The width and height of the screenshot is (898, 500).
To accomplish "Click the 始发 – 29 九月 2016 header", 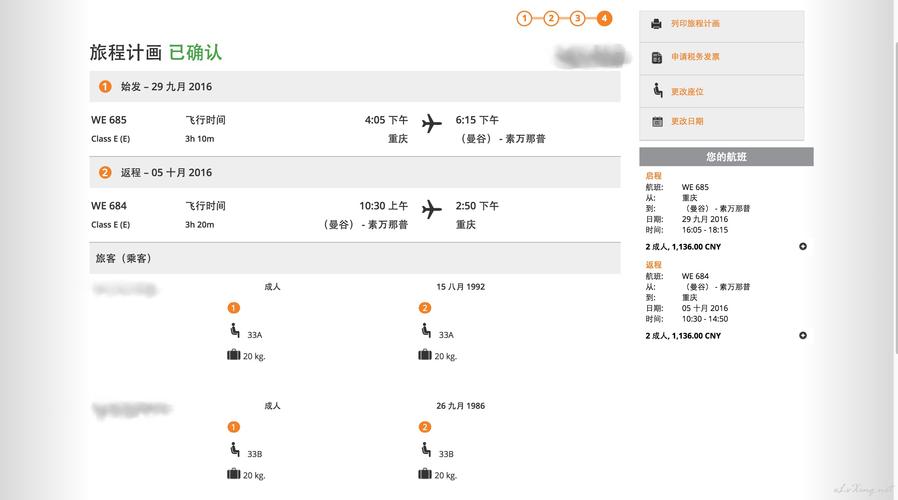I will (x=355, y=86).
